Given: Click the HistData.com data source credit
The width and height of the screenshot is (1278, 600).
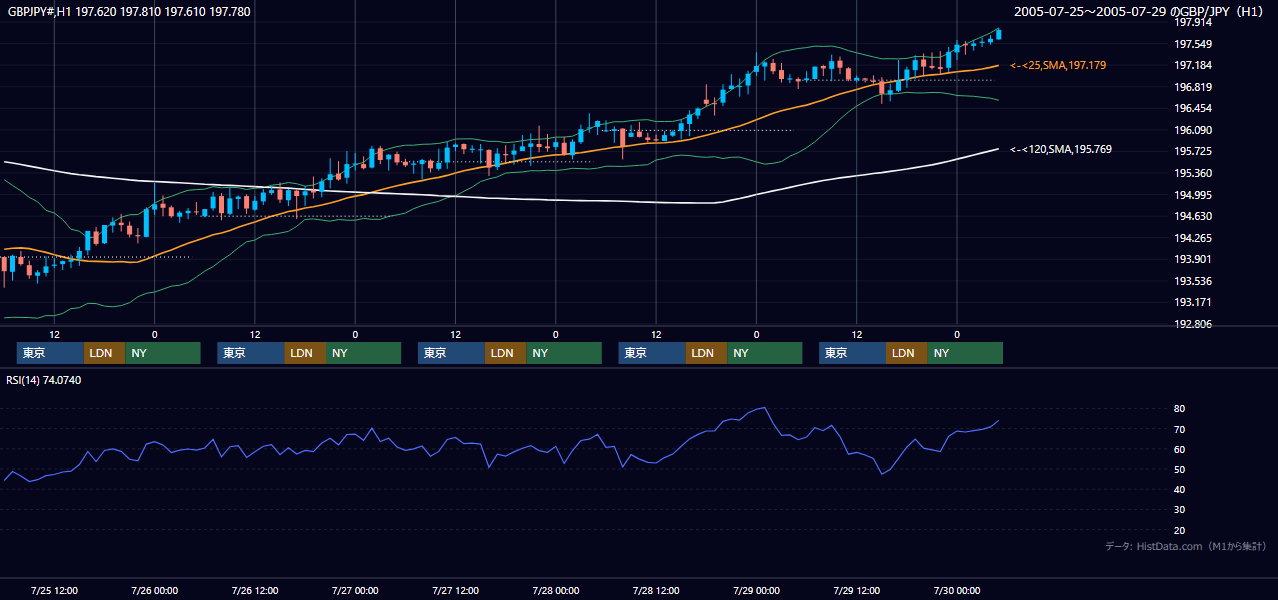Looking at the screenshot, I should (1185, 546).
